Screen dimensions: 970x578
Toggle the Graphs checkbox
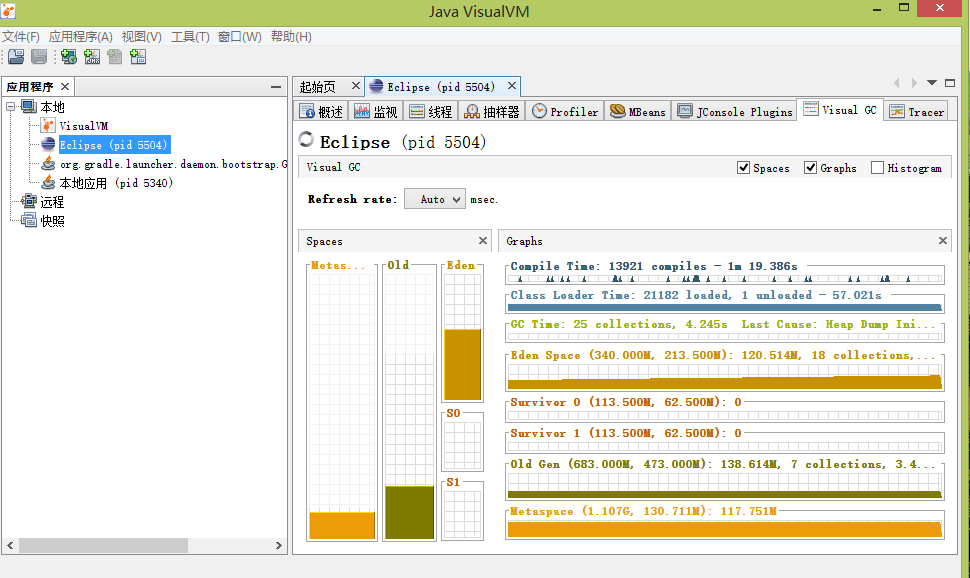point(810,168)
